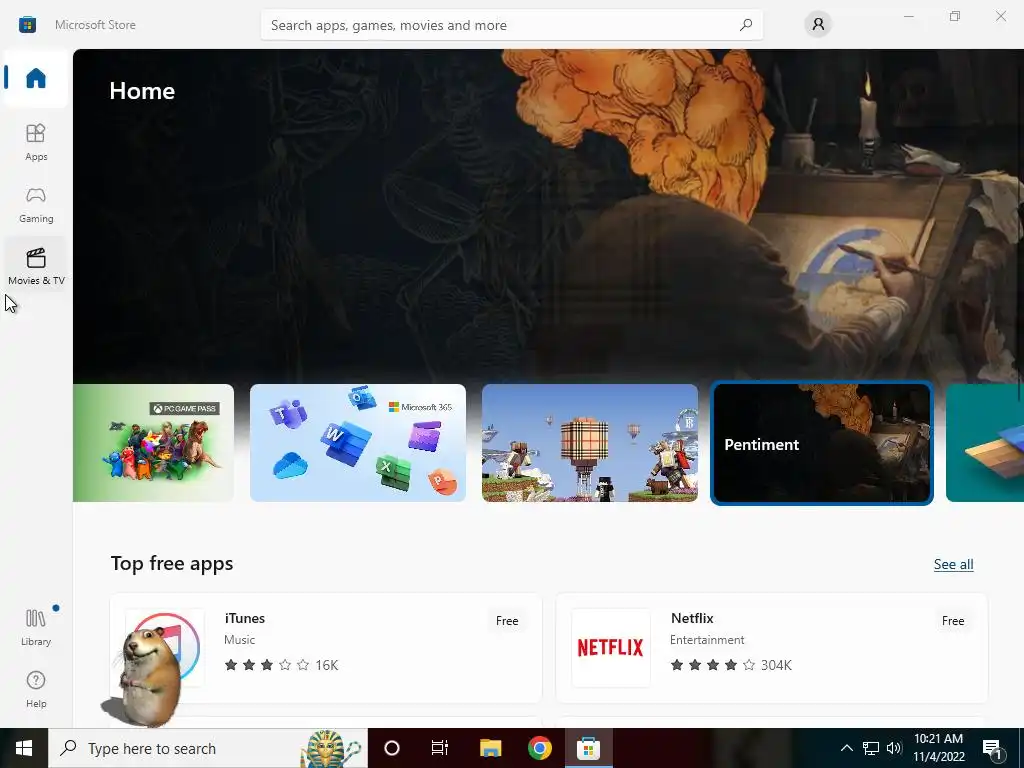
Task: Open the Gaming section
Action: tap(36, 204)
